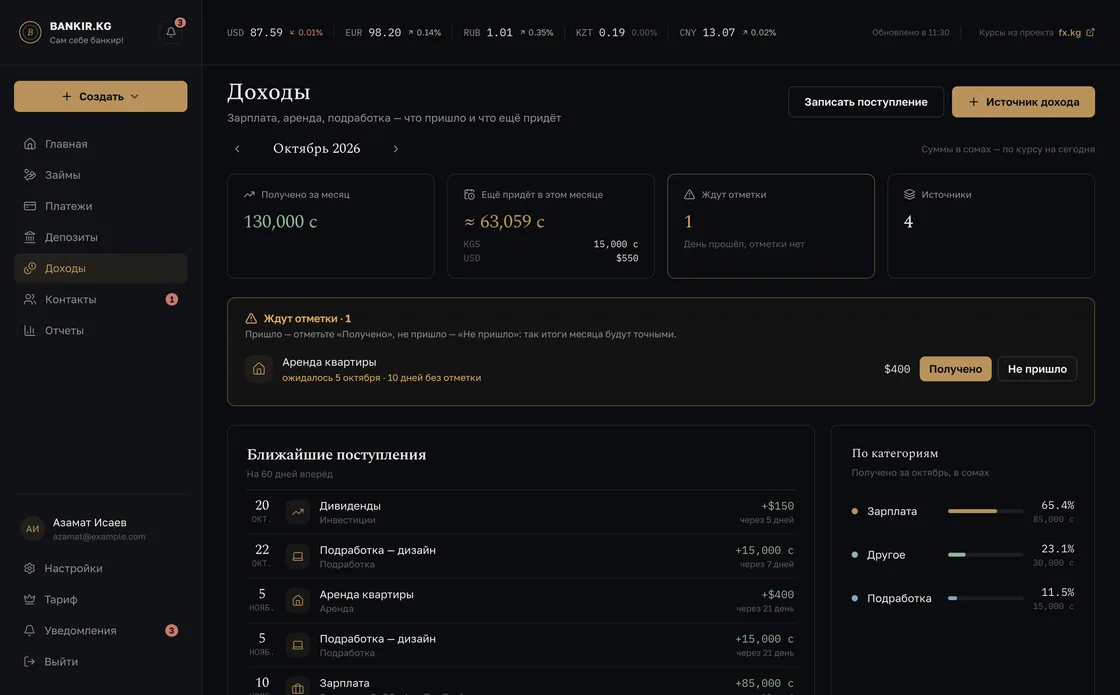The image size is (1120, 695).
Task: Click the card icon beside Платежи
Action: pyautogui.click(x=30, y=206)
